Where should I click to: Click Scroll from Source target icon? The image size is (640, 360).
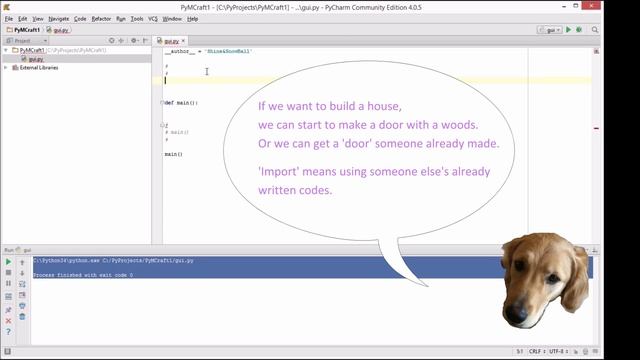coord(111,40)
